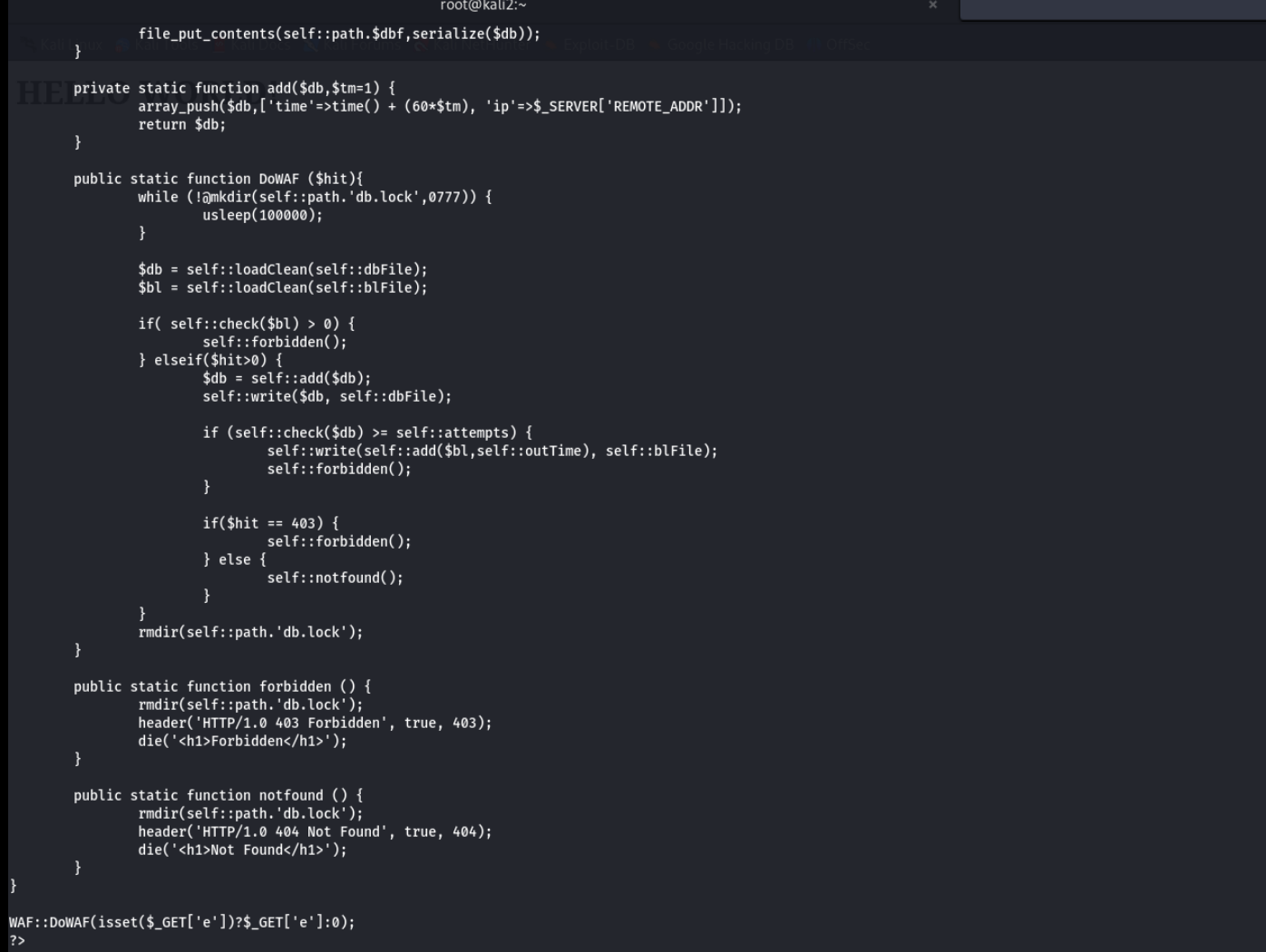Click the '} else {' line

234,559
